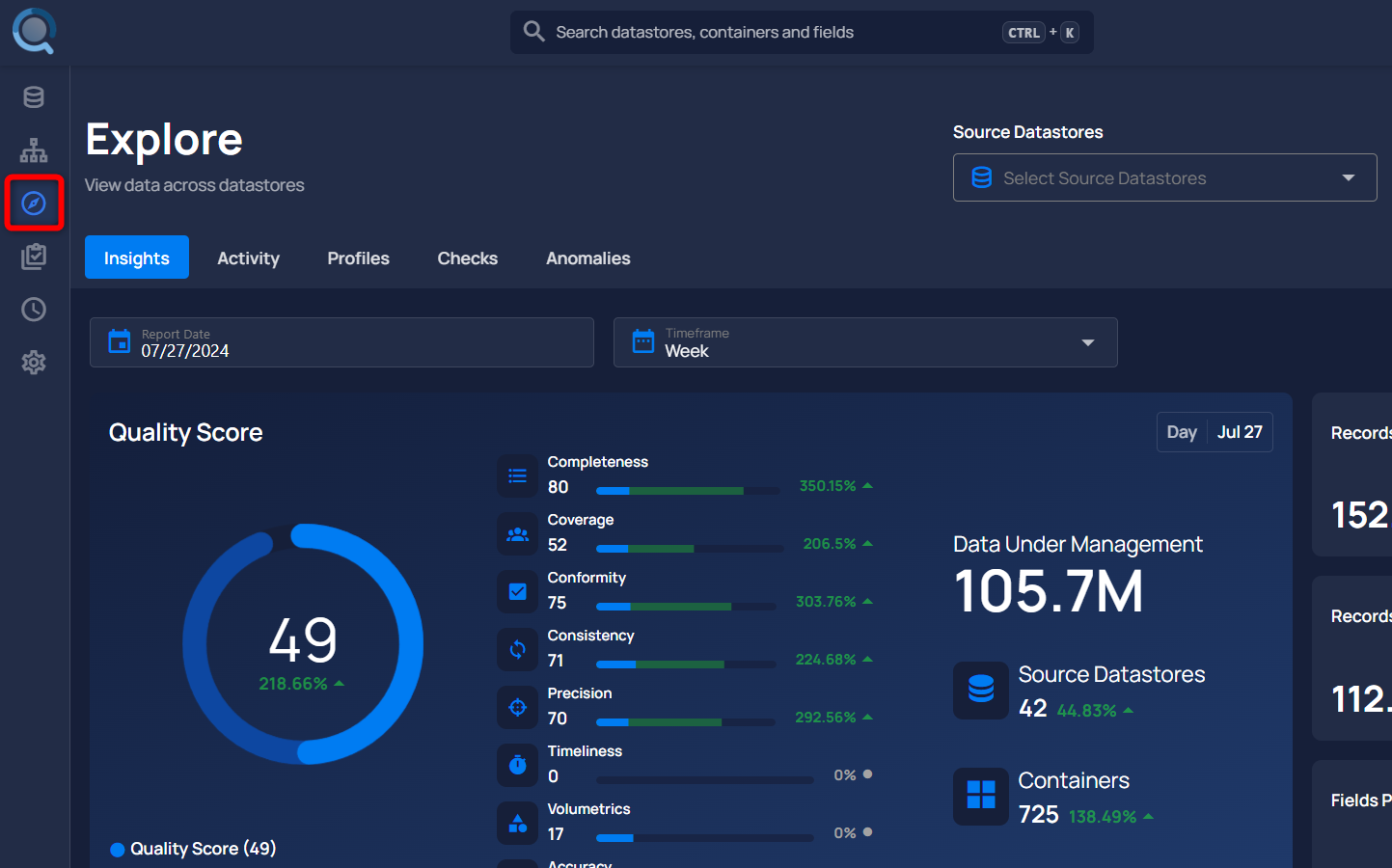Expand the Select Source Datastores dropdown arrow
Viewport: 1392px width, 868px height.
tap(1349, 177)
